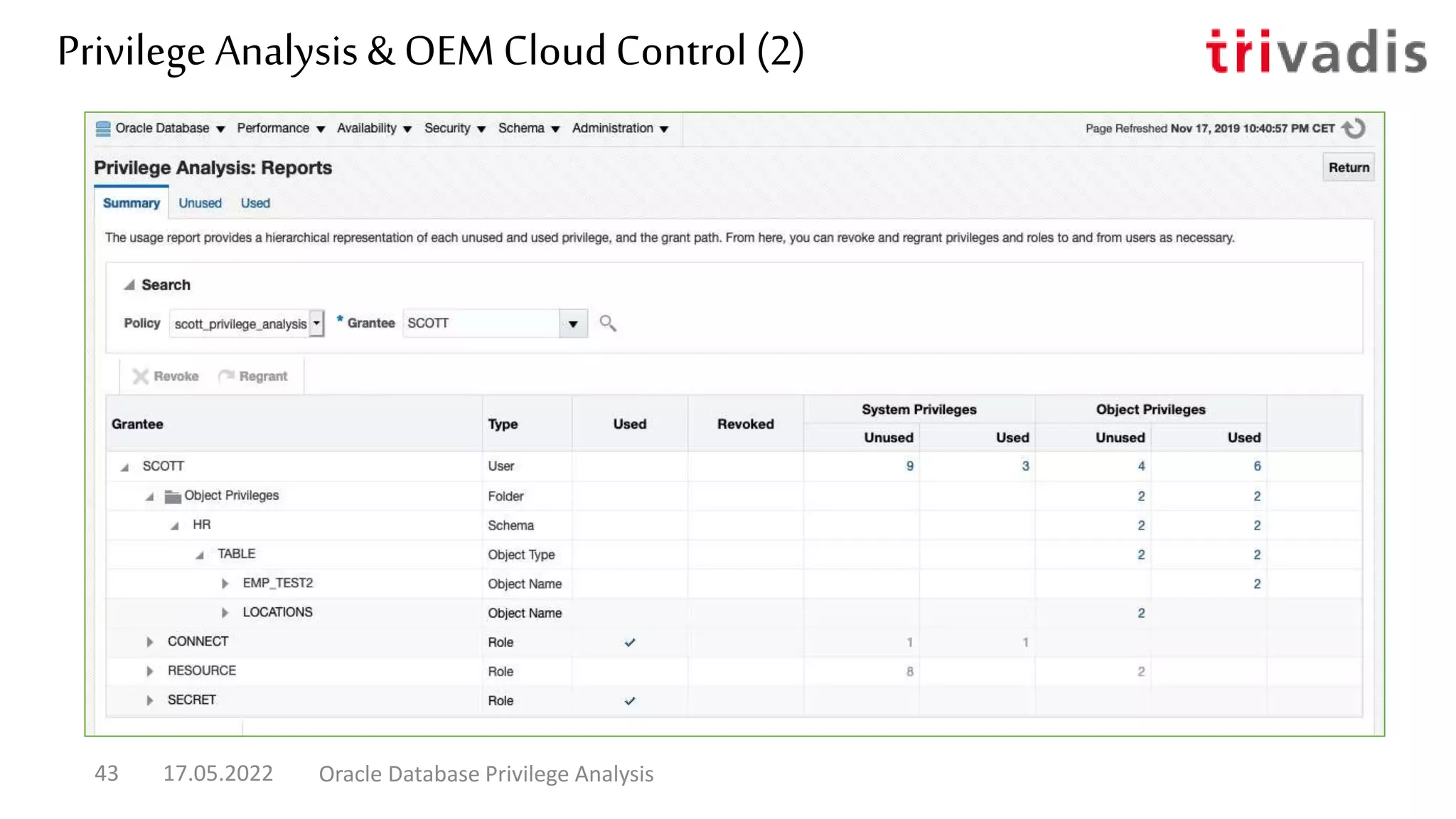1456x819 pixels.
Task: Click the Revoke X icon
Action: [x=141, y=376]
